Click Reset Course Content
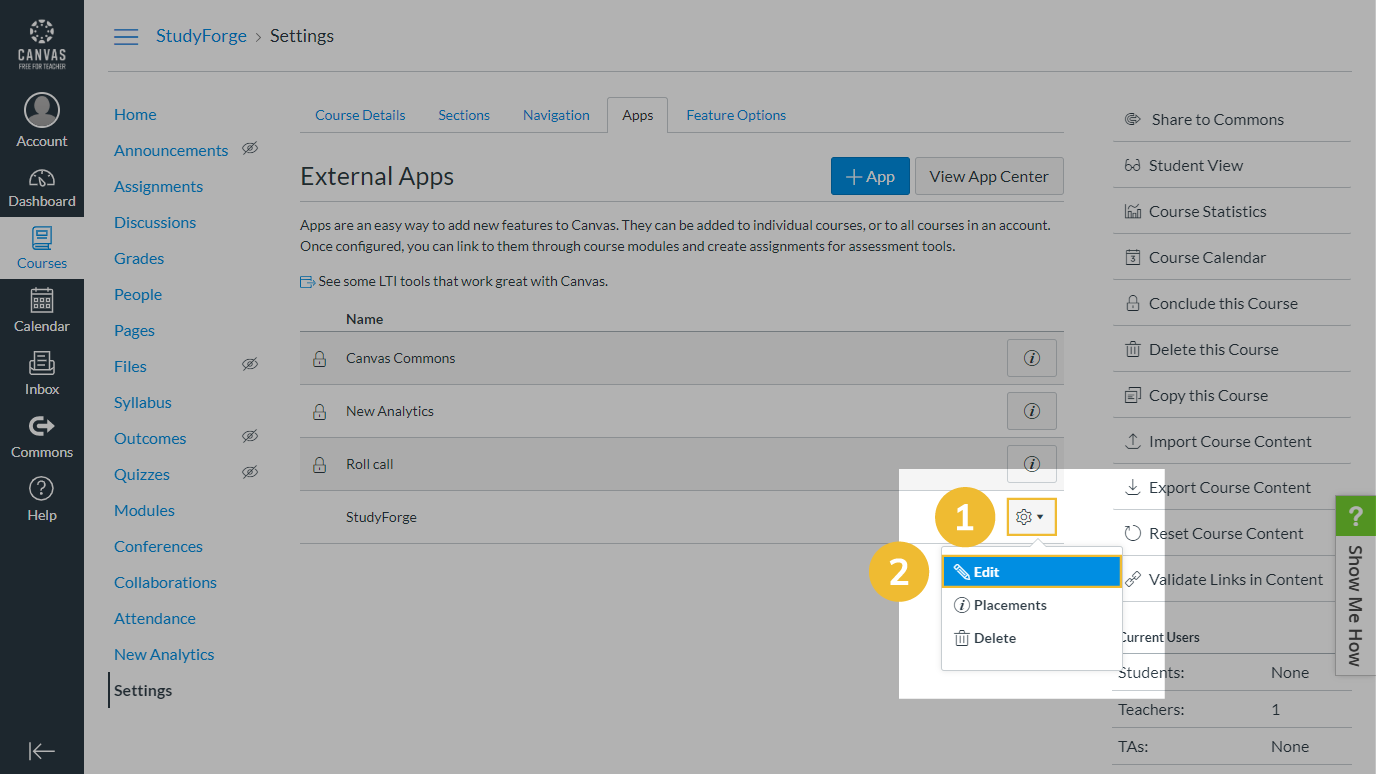Viewport: 1376px width, 774px height. coord(1214,533)
